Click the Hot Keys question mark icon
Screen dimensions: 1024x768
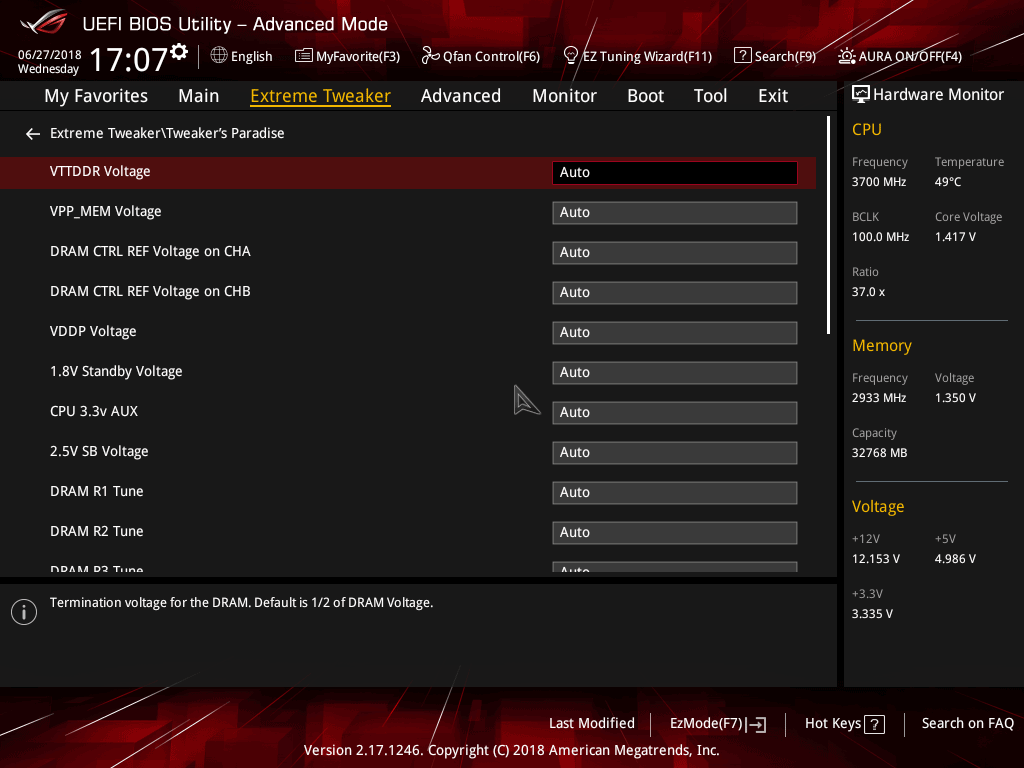pyautogui.click(x=874, y=724)
